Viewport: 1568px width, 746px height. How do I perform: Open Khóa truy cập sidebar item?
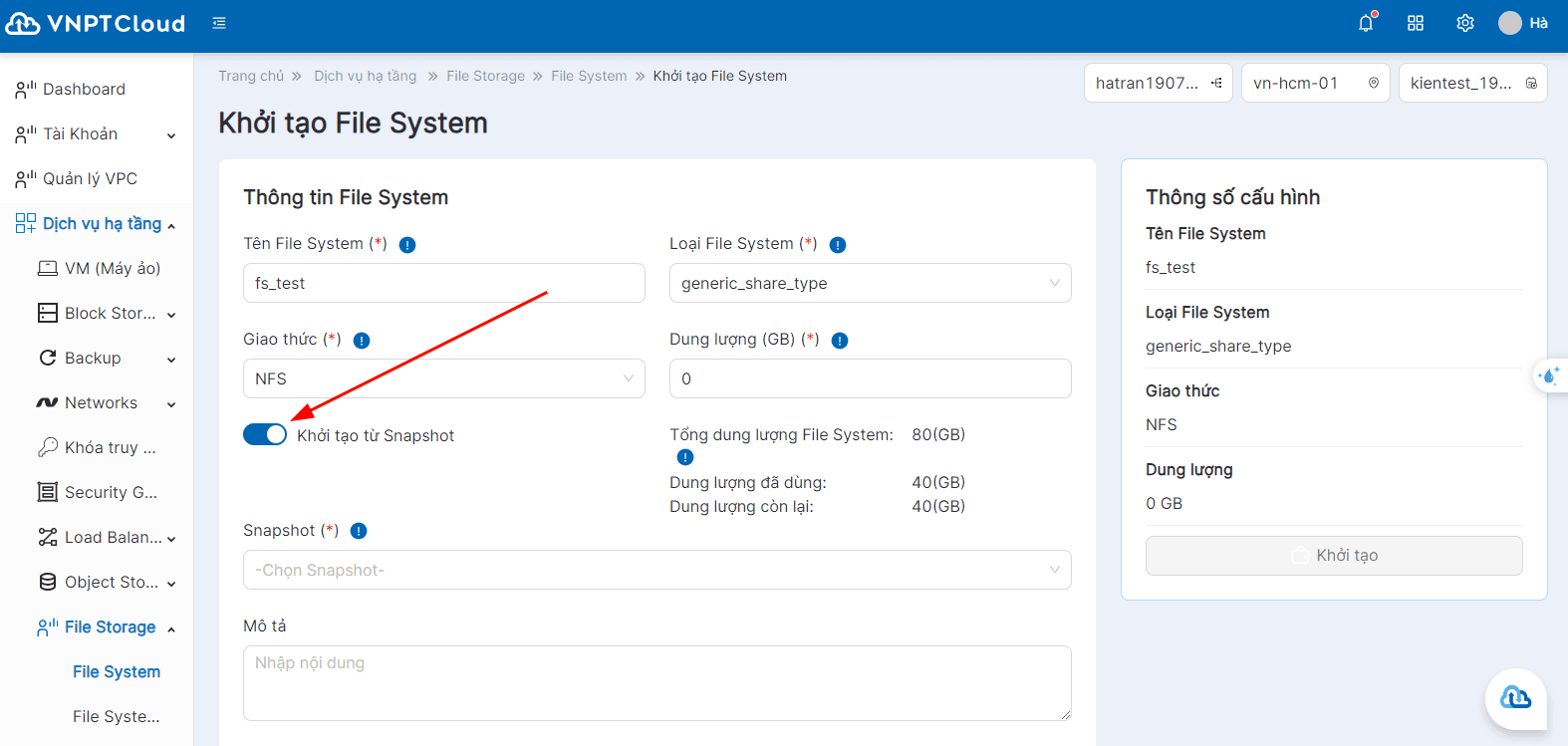pos(98,447)
